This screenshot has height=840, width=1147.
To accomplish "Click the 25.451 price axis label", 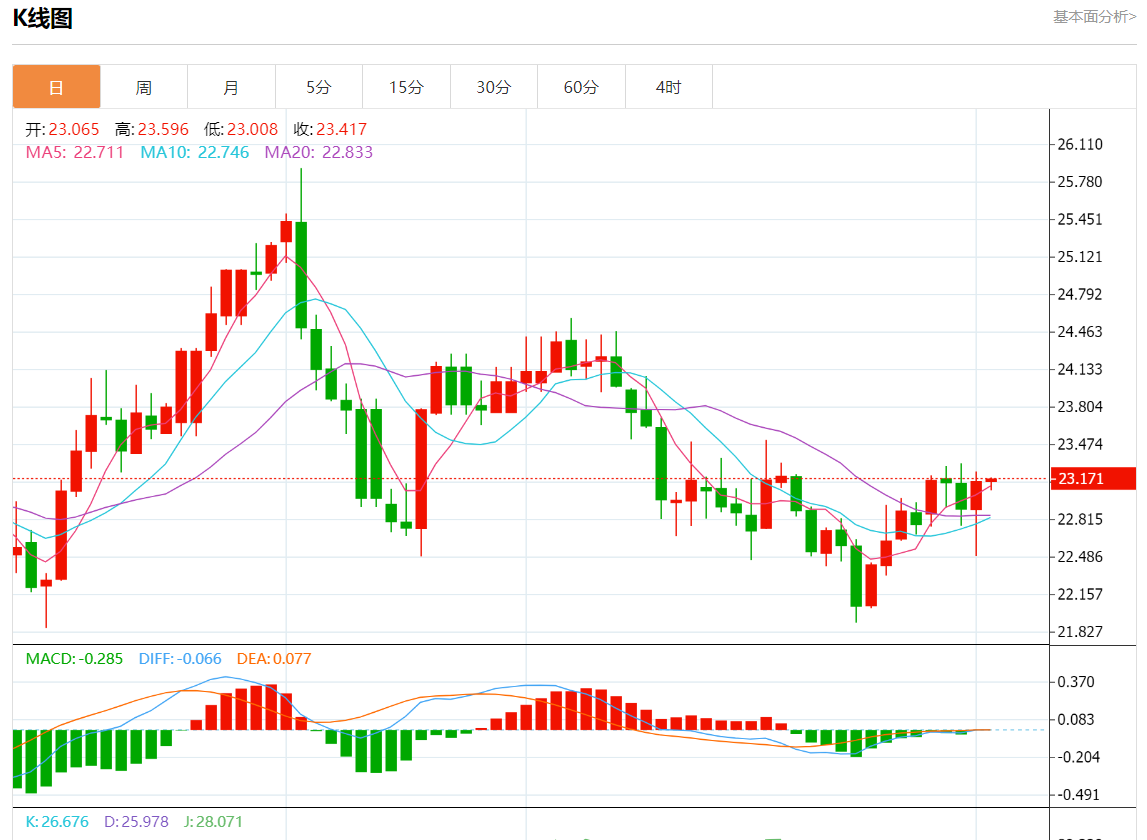I will coord(1080,220).
